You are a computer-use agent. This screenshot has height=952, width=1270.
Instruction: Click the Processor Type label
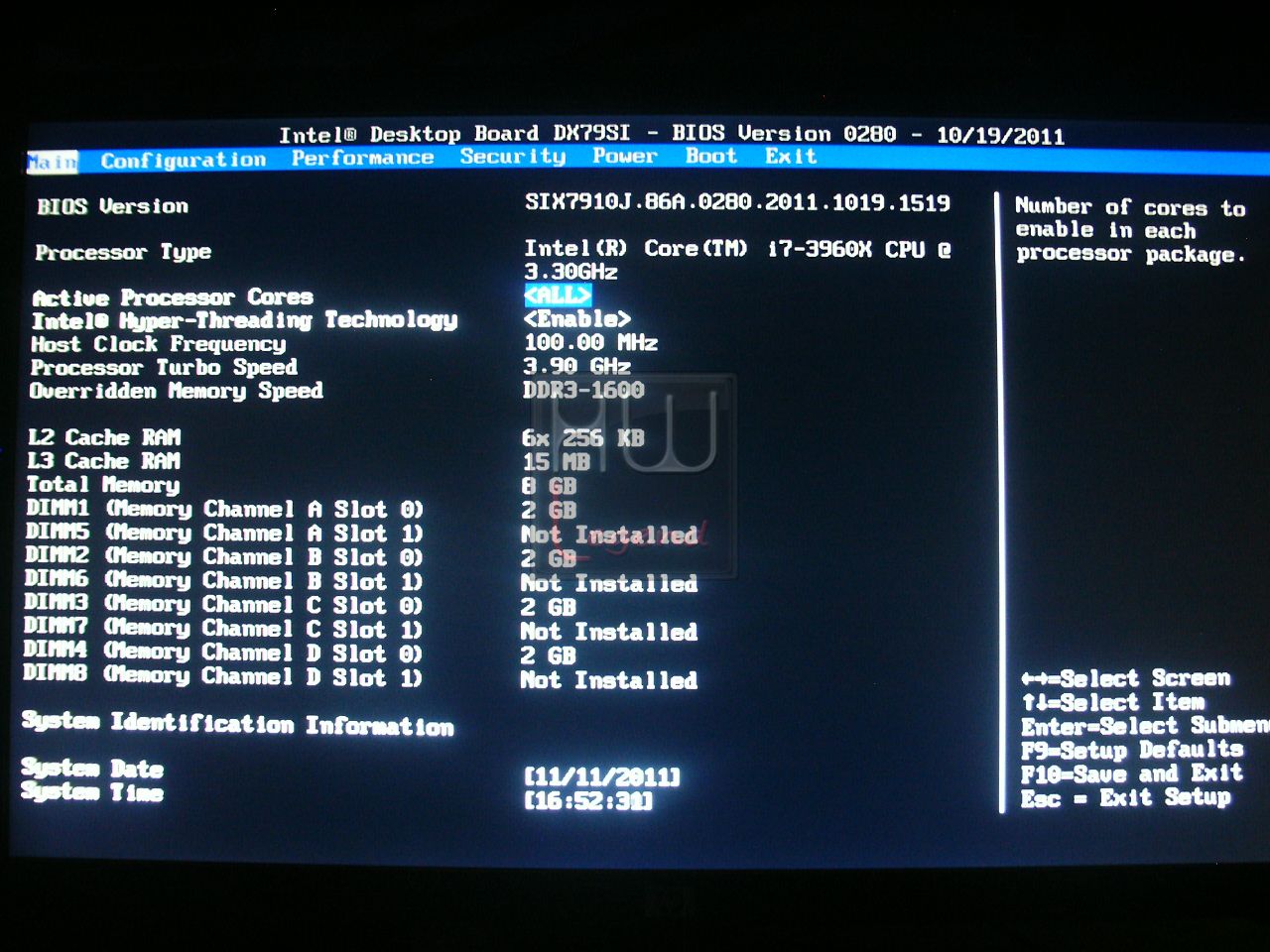pos(123,252)
